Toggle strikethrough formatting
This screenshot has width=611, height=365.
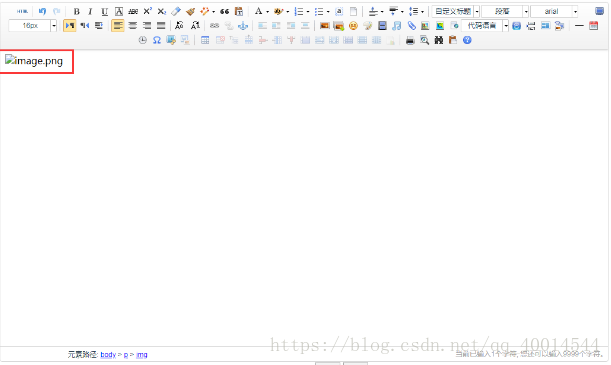point(133,11)
